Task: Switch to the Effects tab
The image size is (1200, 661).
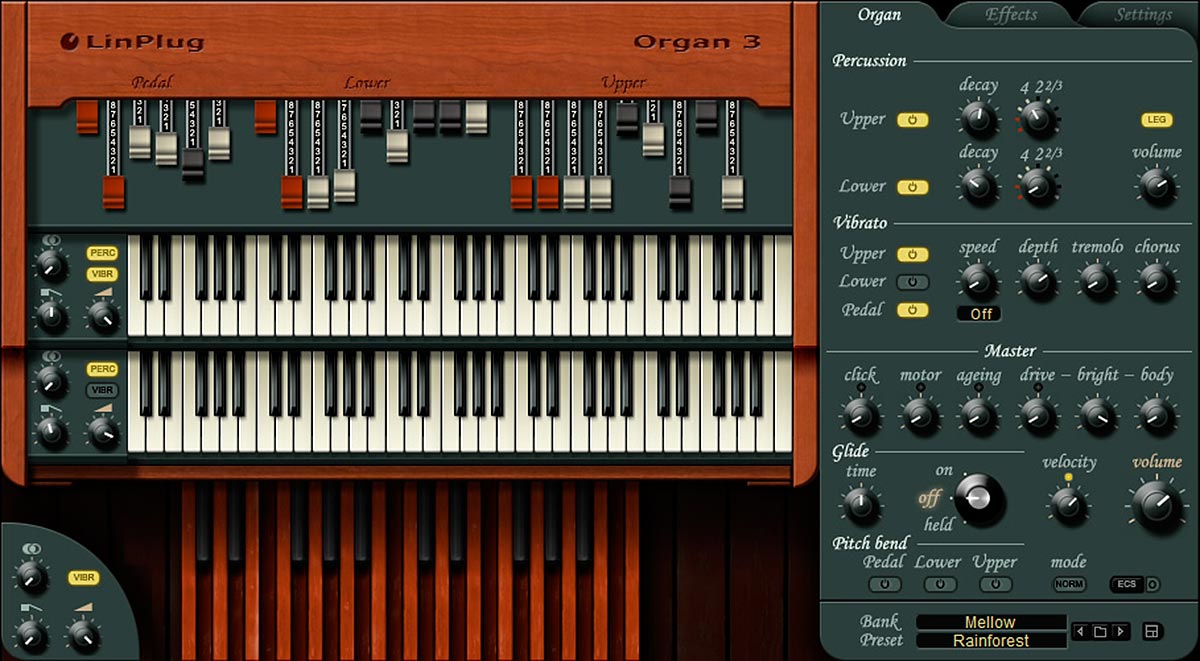Action: point(1011,14)
